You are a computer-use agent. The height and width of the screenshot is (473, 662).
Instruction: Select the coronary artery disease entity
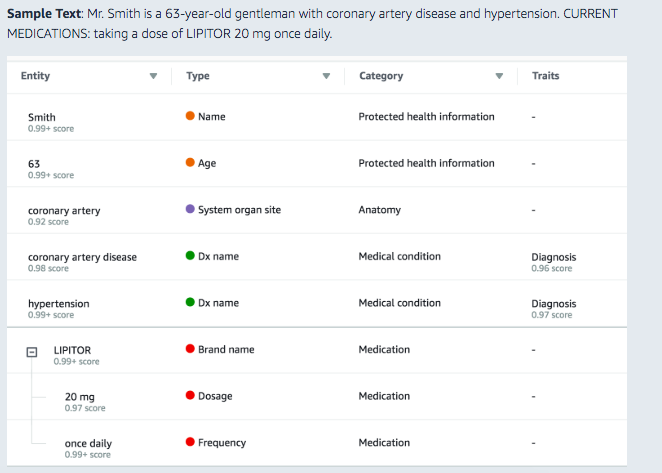point(82,257)
